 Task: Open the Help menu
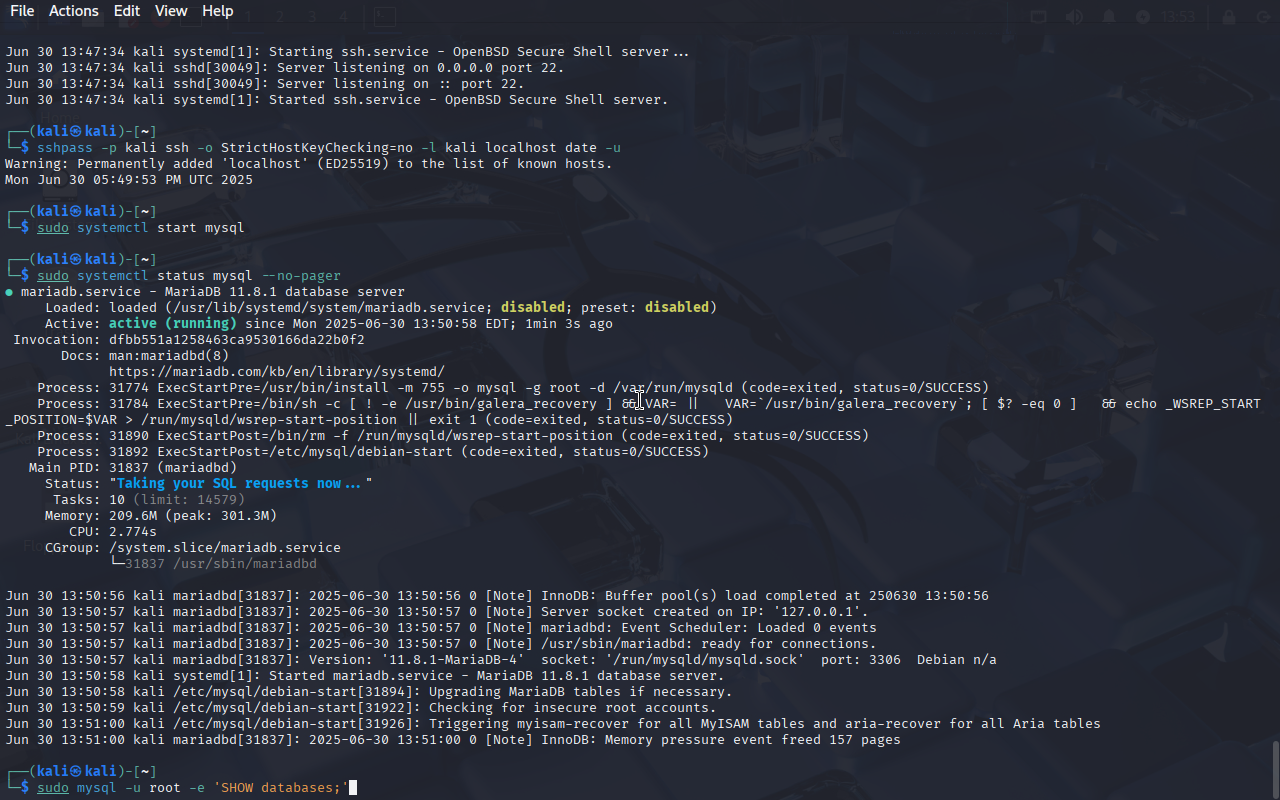tap(218, 11)
